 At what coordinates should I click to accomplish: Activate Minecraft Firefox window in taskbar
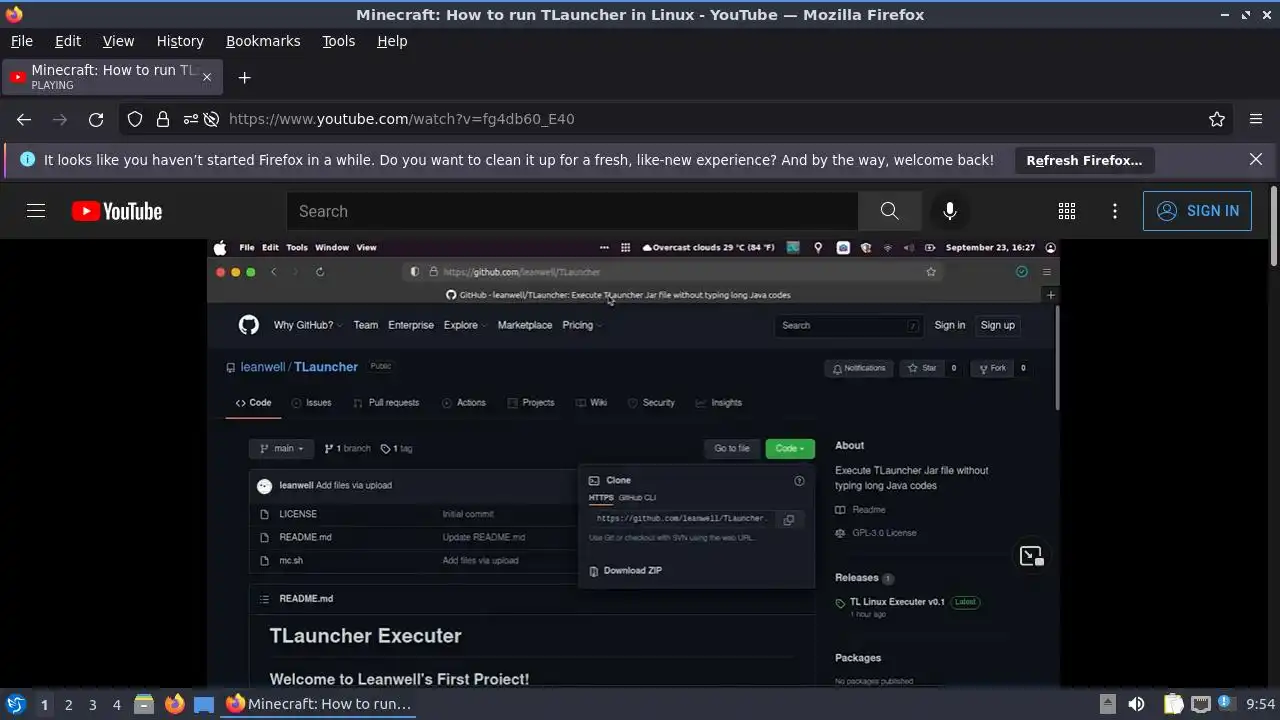pos(320,704)
